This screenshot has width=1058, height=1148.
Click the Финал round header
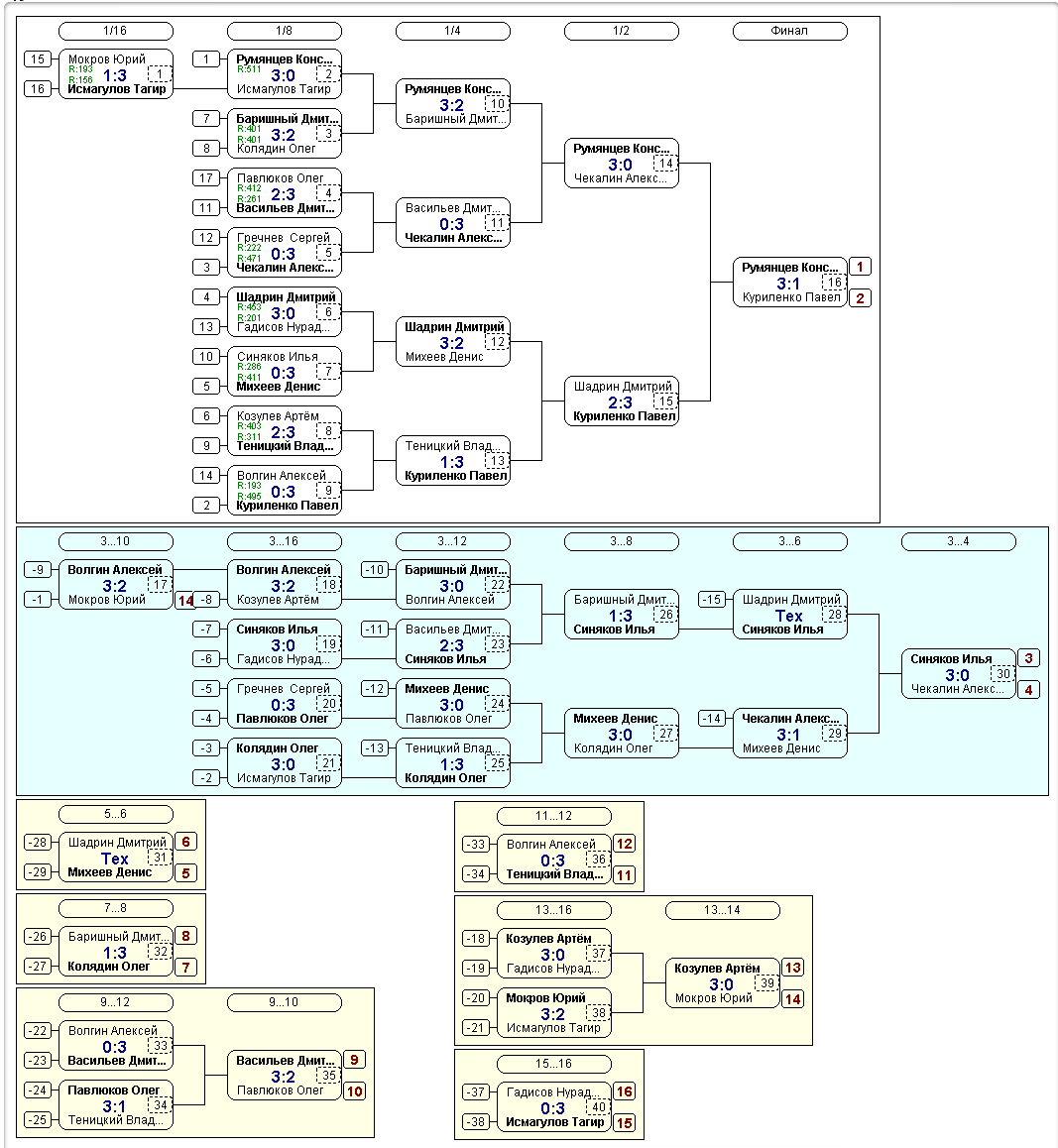pos(789,31)
